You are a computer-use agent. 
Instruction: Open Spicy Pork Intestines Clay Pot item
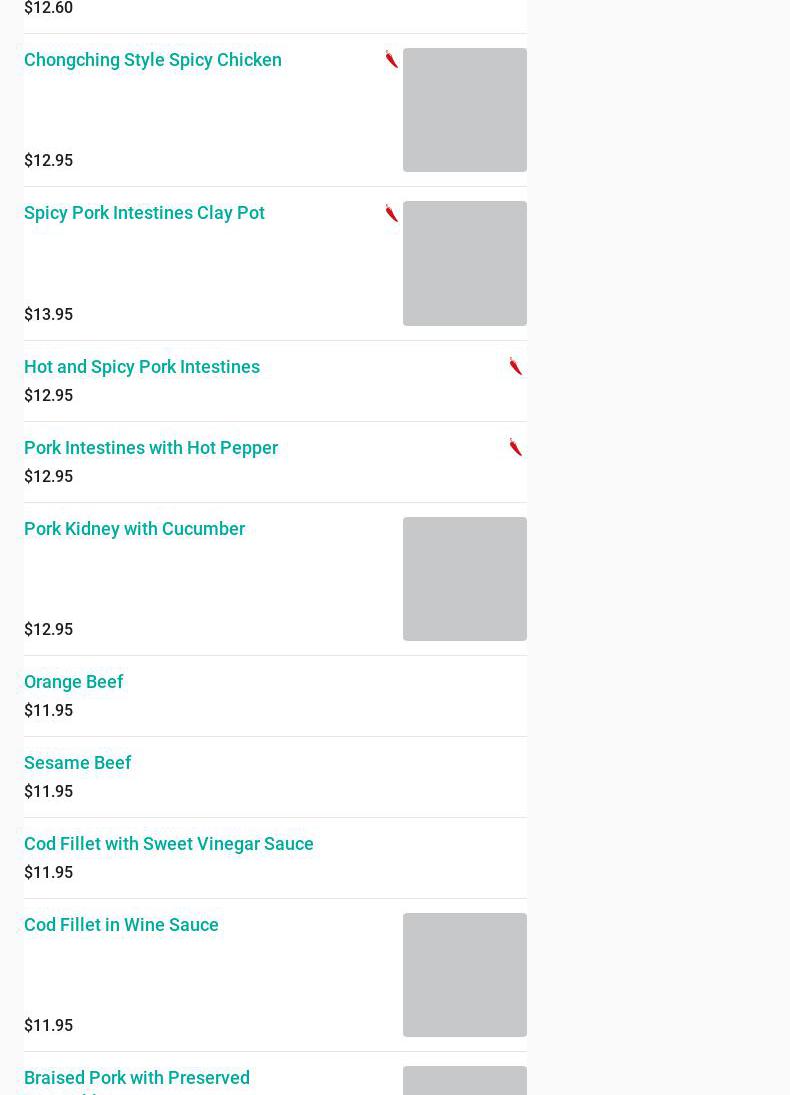click(144, 213)
